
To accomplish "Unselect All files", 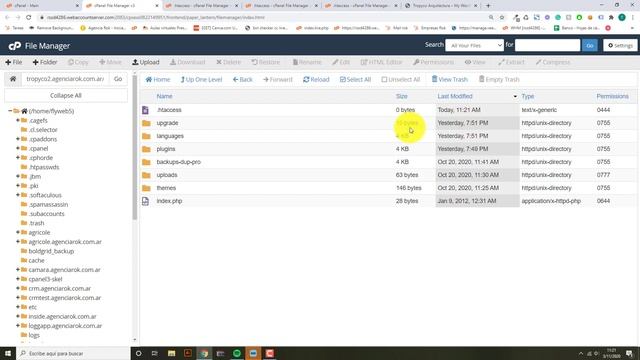I will point(400,79).
